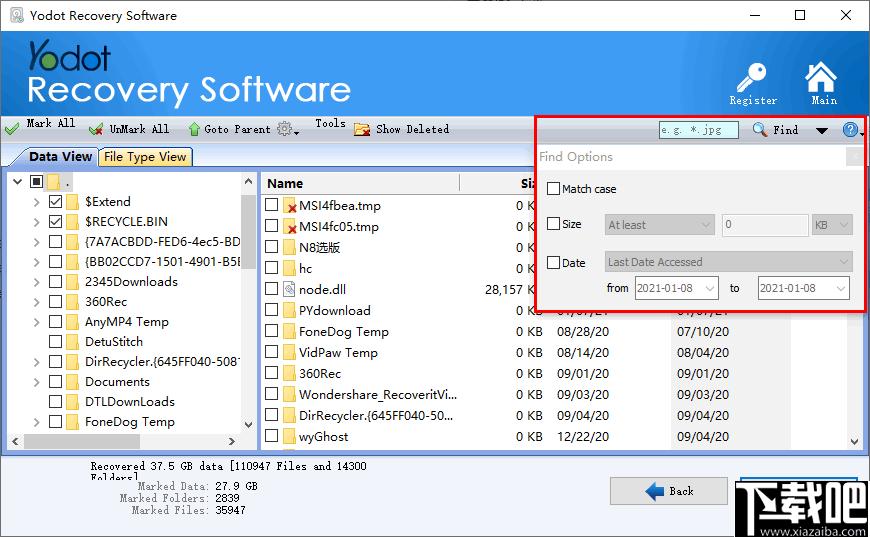Image resolution: width=870 pixels, height=537 pixels.
Task: Click 360Rec folder icon in file list
Action: [289, 373]
